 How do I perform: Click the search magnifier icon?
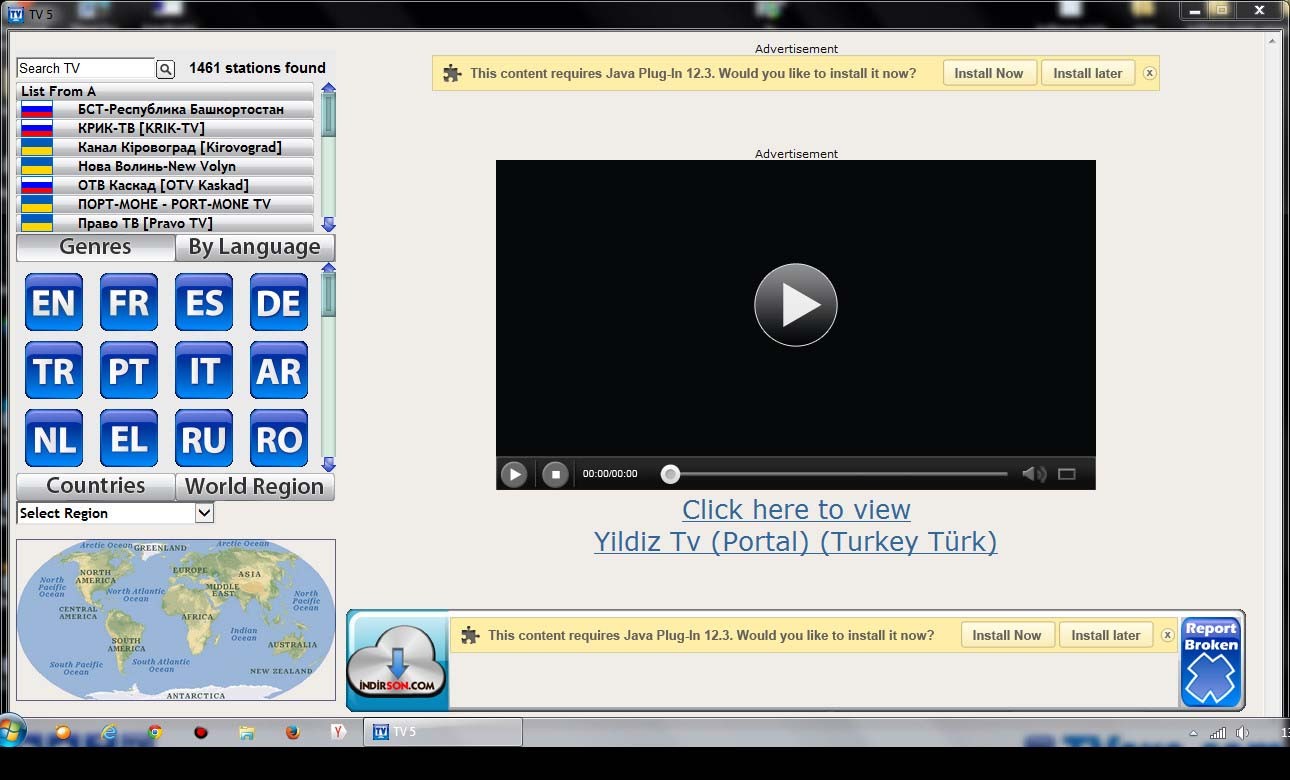(x=165, y=69)
